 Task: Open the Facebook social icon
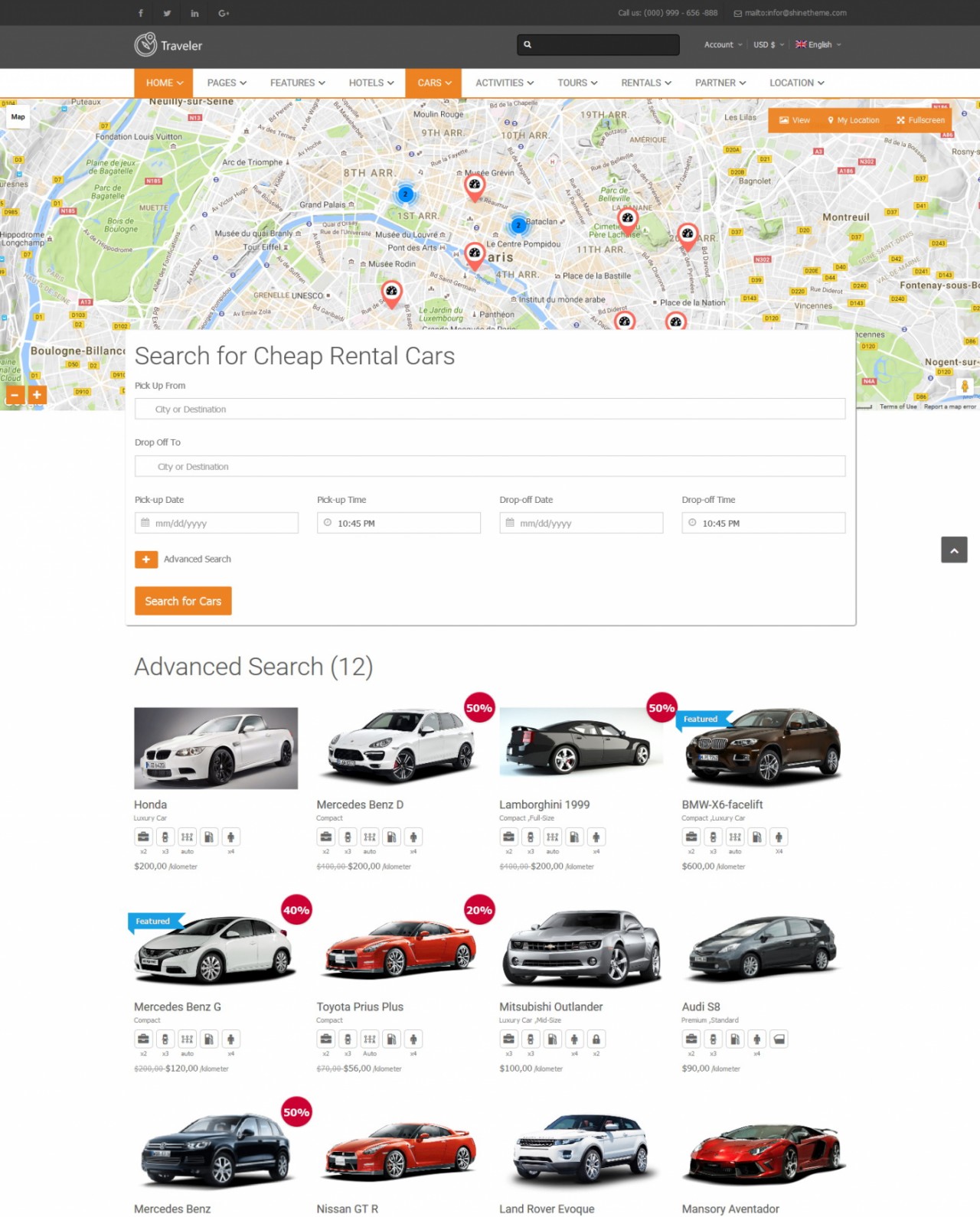pos(141,13)
